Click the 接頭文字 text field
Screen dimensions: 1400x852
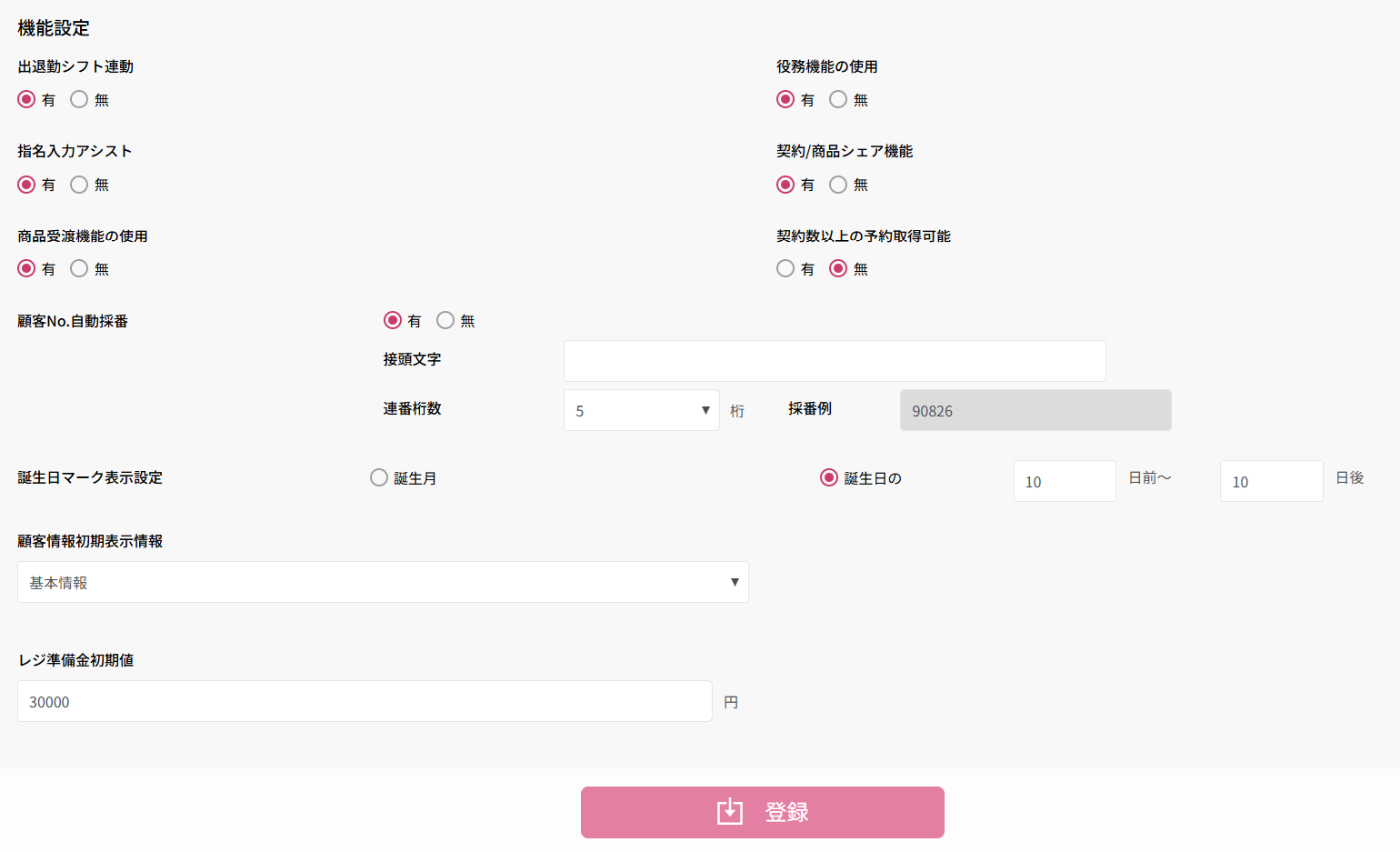coord(834,361)
